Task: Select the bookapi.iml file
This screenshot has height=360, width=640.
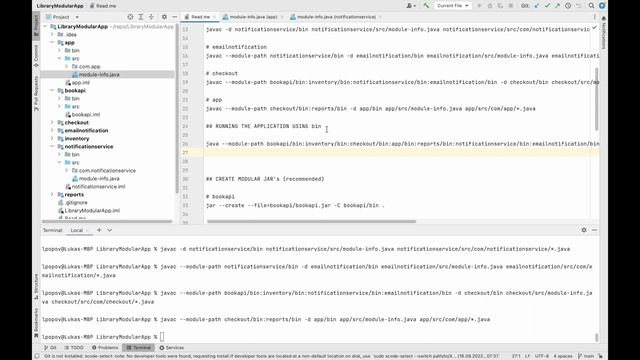Action: coord(83,114)
